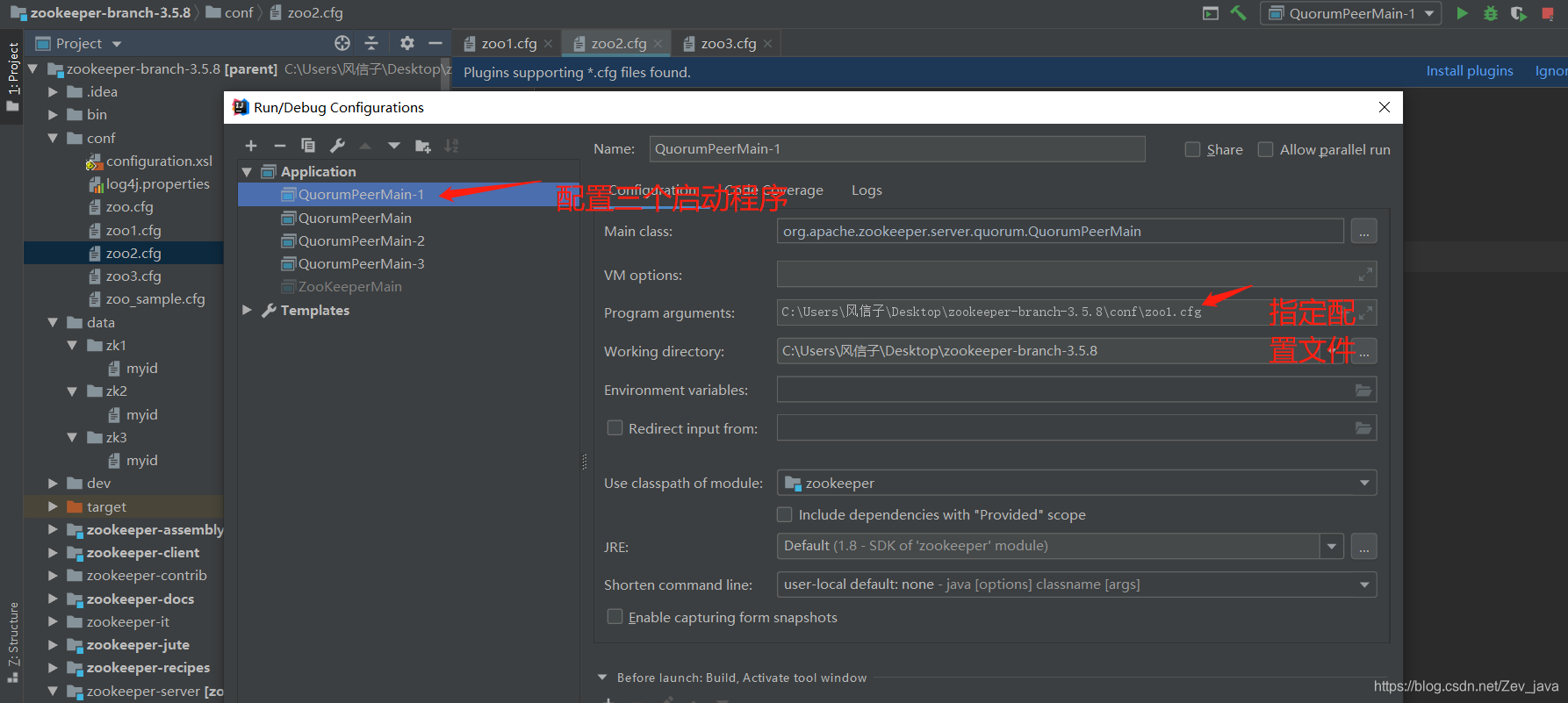The height and width of the screenshot is (703, 1568).
Task: Browse JRE with ellipsis button
Action: point(1363,547)
